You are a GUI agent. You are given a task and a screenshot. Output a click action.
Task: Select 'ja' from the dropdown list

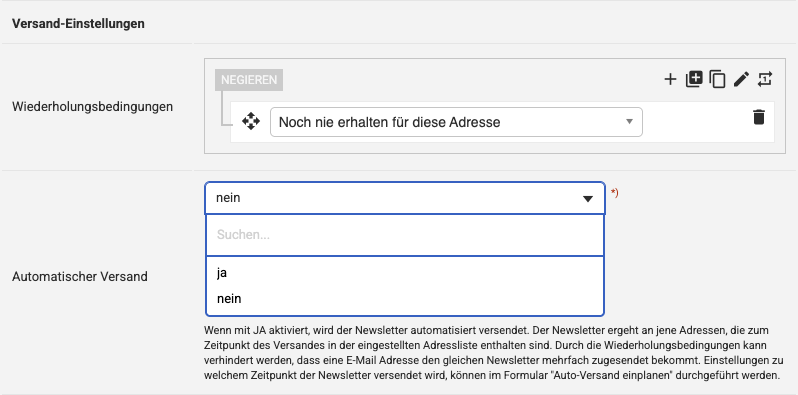[405, 273]
